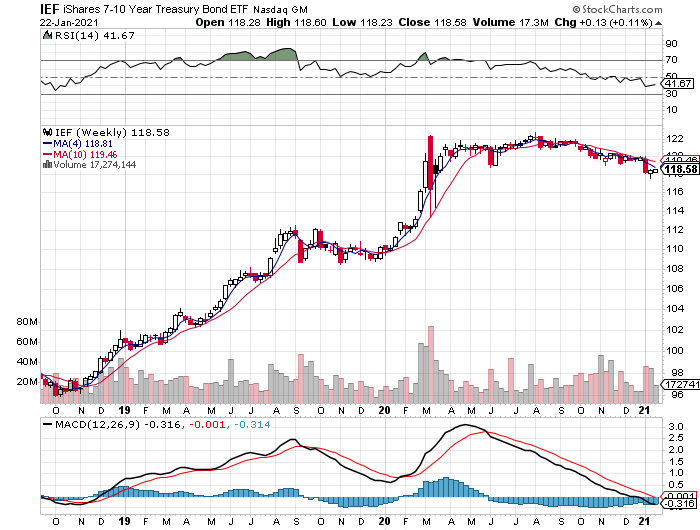Click the black MACD line legend marker
Viewport: 700px width, 530px height.
47,425
